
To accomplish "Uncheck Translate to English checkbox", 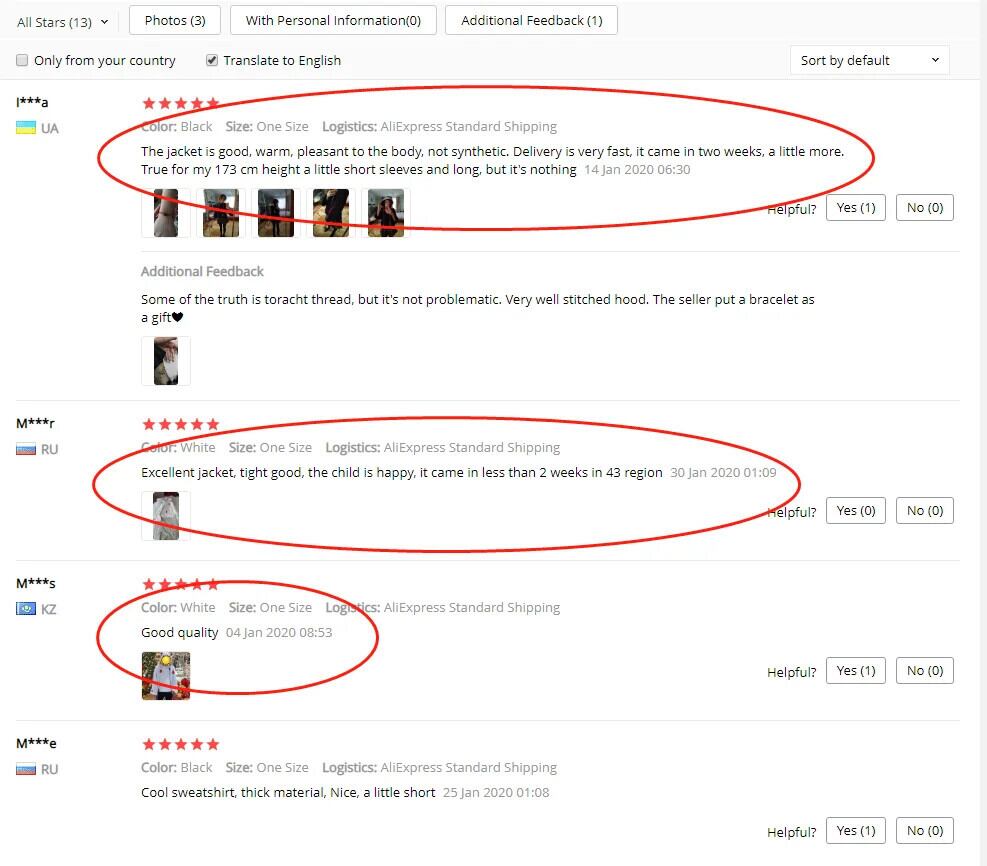I will [x=212, y=60].
